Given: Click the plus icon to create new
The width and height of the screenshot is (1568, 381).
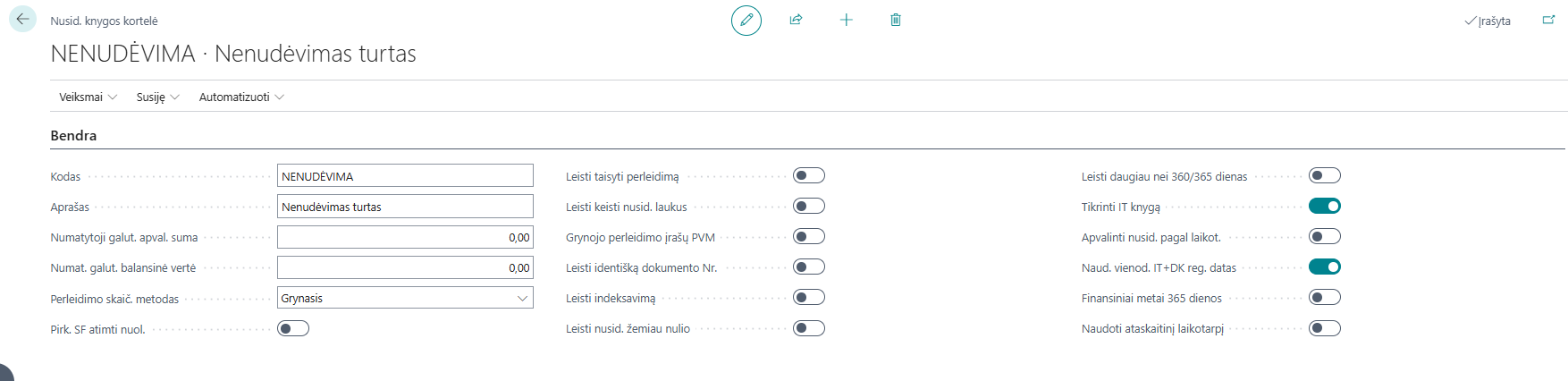Looking at the screenshot, I should (x=847, y=20).
